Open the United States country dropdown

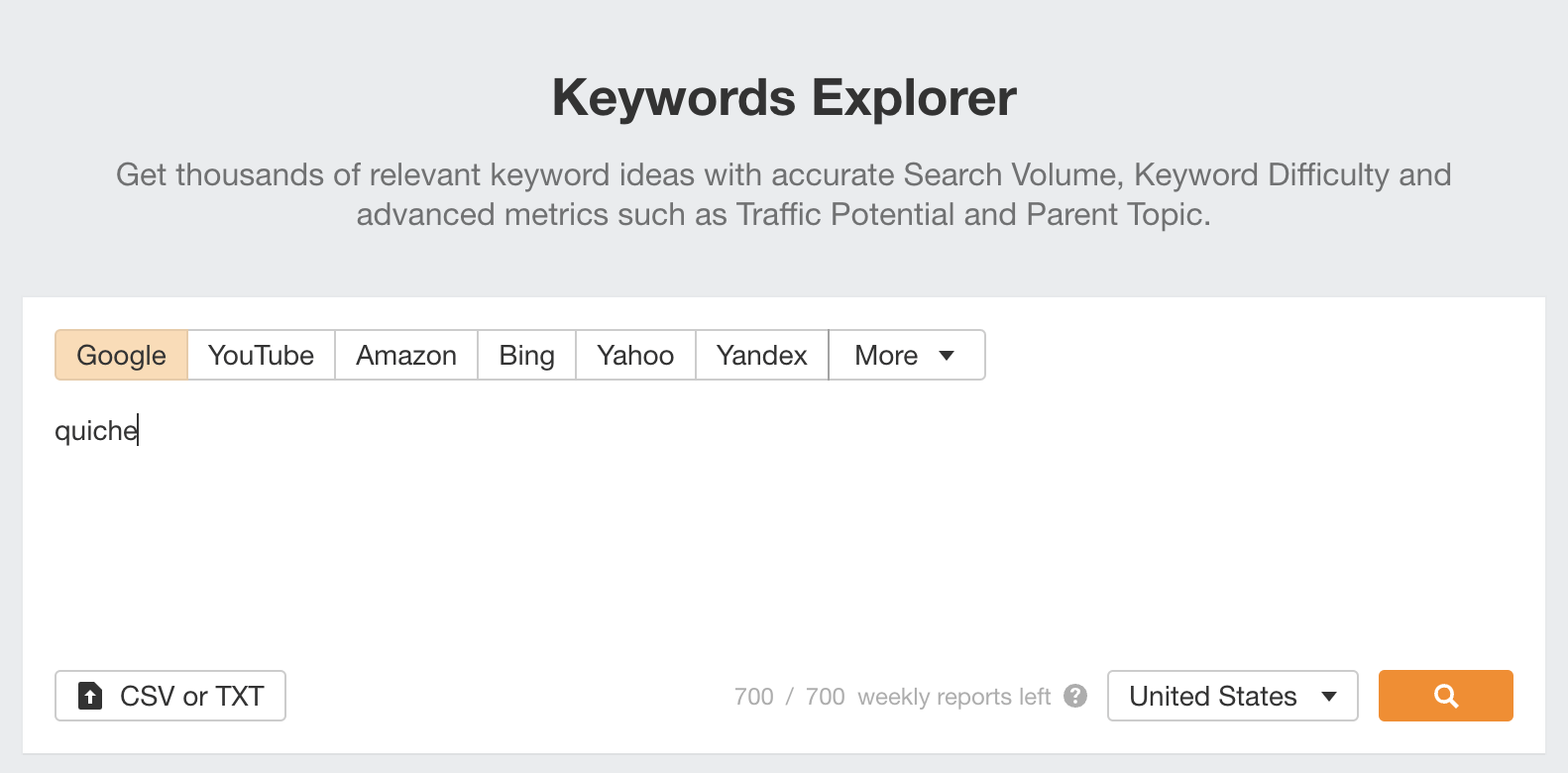click(1232, 697)
